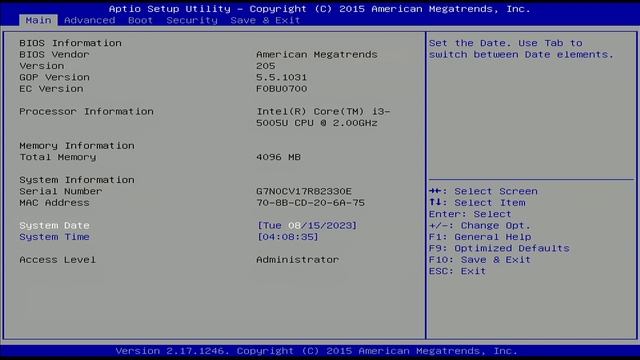Viewport: 640px width, 360px height.
Task: Click the System Information heading
Action: (77, 180)
